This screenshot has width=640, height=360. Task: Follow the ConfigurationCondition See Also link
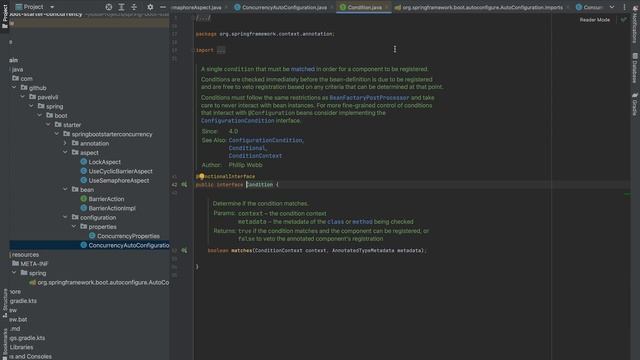point(265,140)
